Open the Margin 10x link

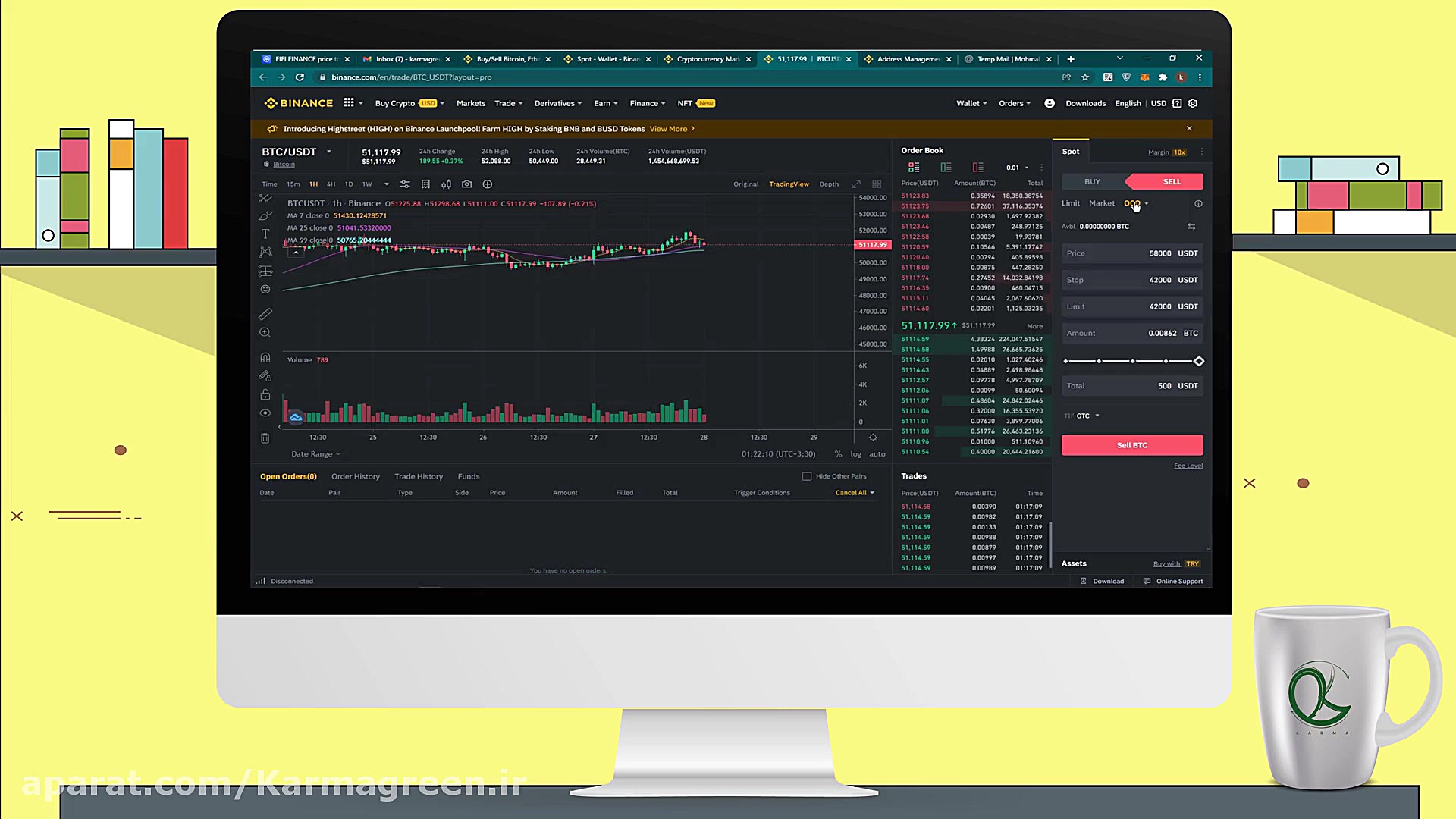click(1166, 152)
